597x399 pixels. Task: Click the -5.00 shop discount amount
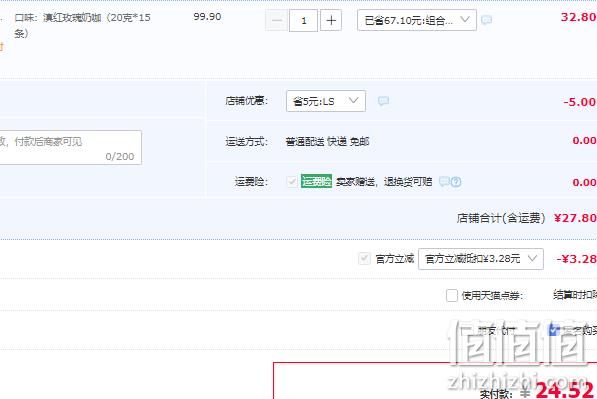[x=579, y=102]
